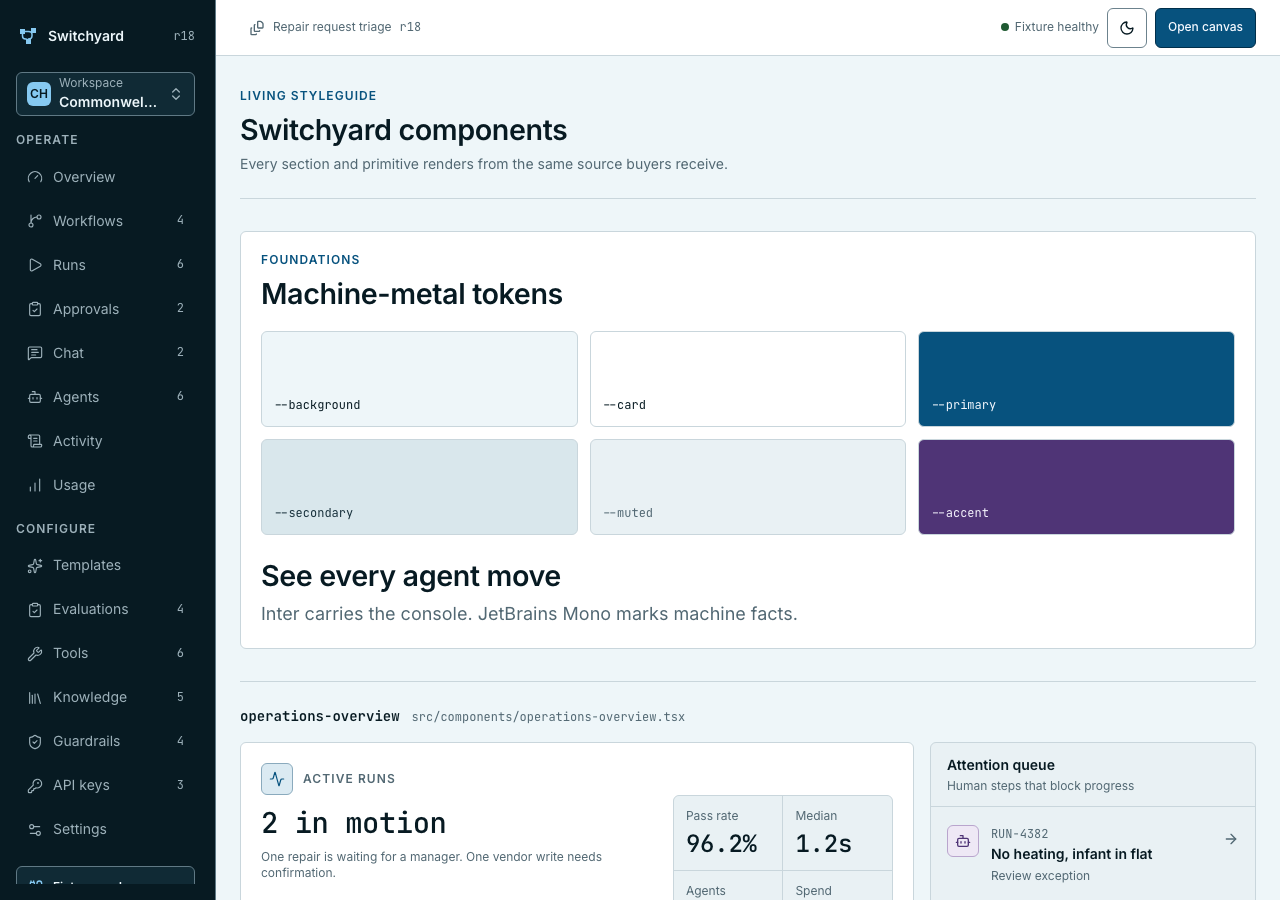The width and height of the screenshot is (1280, 900).
Task: Click the Workflows count badge 4
Action: (180, 220)
